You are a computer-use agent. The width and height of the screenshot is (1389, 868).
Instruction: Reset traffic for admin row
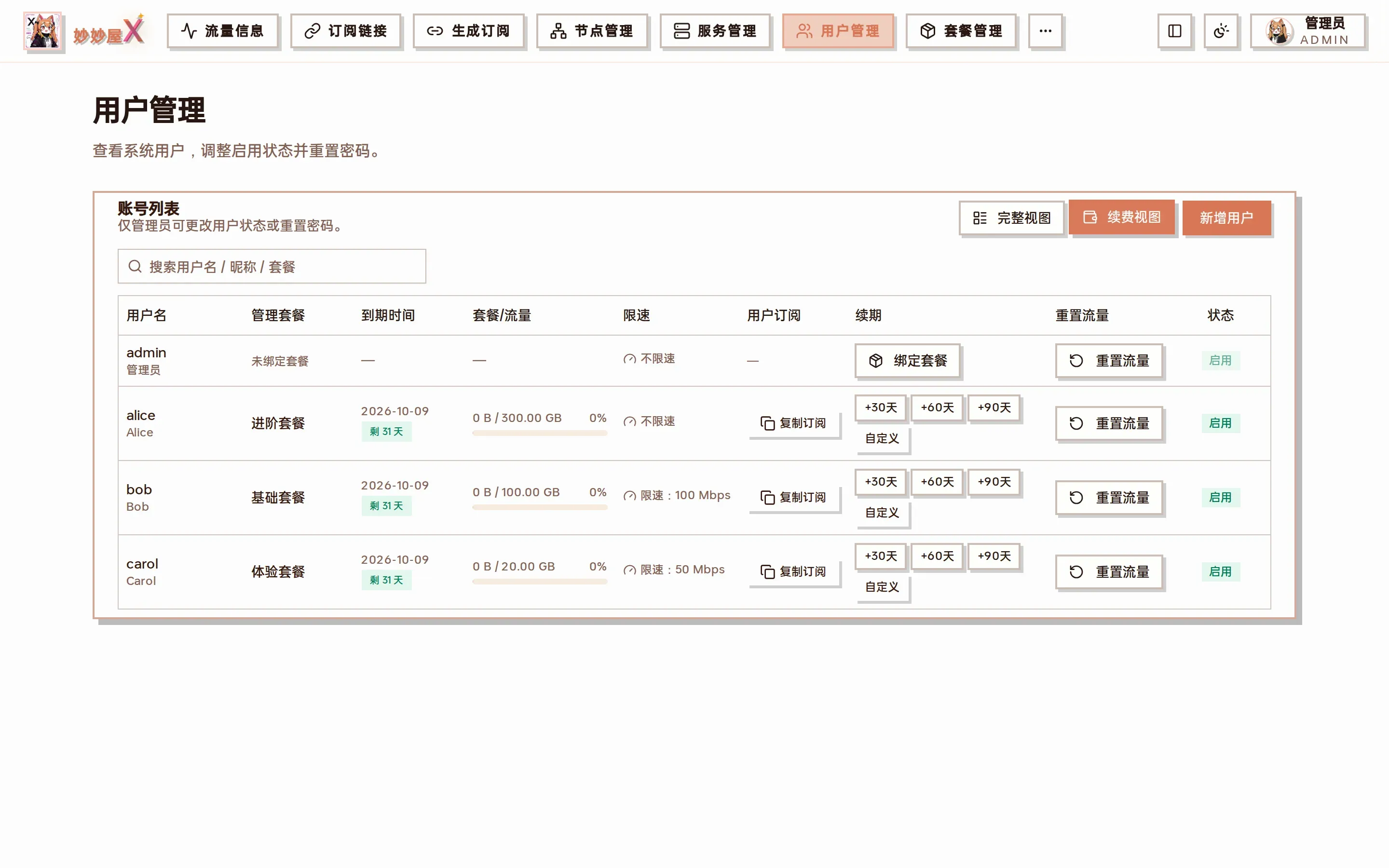(1109, 361)
